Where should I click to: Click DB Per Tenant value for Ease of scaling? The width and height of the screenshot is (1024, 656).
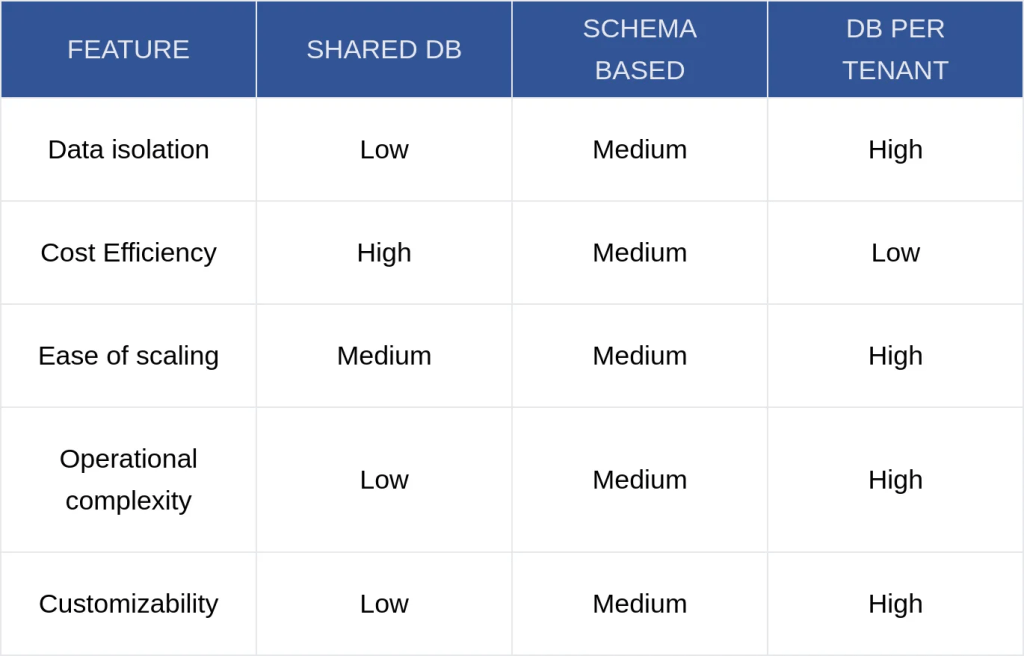(895, 355)
